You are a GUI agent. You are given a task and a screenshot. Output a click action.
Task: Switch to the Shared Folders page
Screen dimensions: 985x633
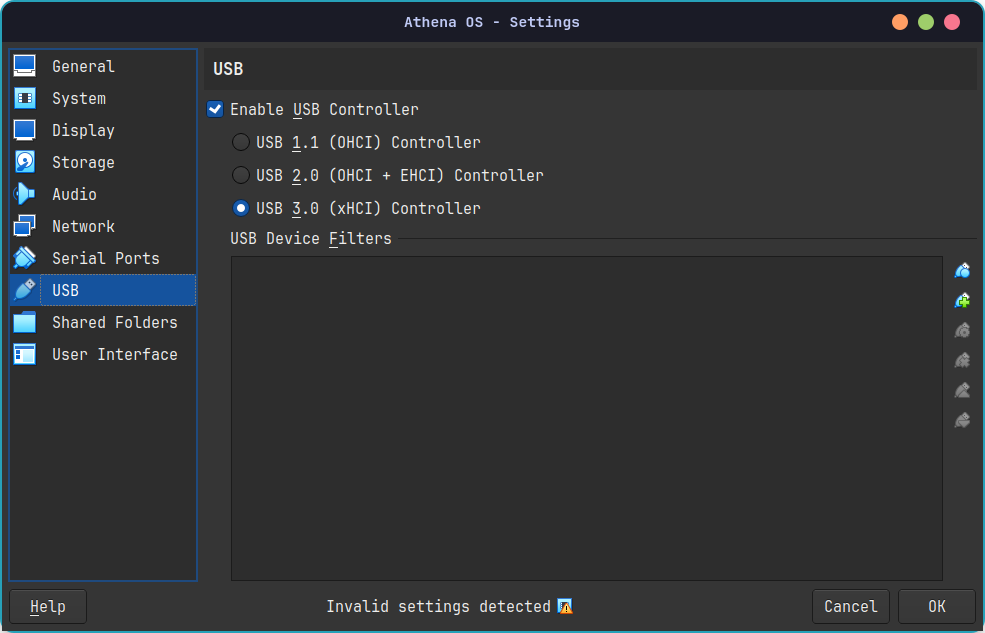click(113, 322)
